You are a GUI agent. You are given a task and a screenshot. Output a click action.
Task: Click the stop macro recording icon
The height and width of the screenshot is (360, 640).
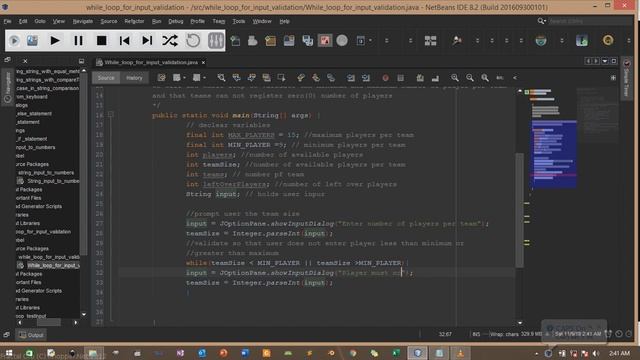click(400, 78)
